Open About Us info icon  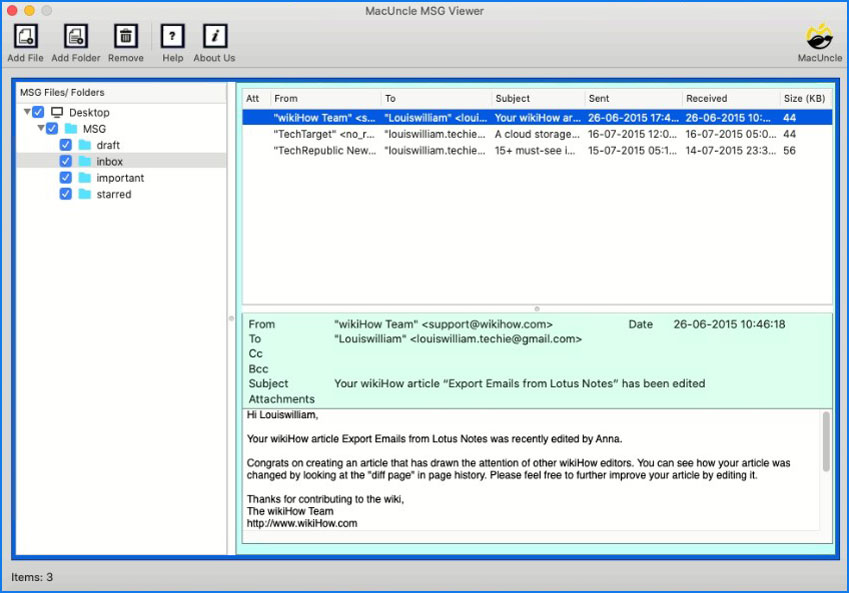[x=215, y=36]
